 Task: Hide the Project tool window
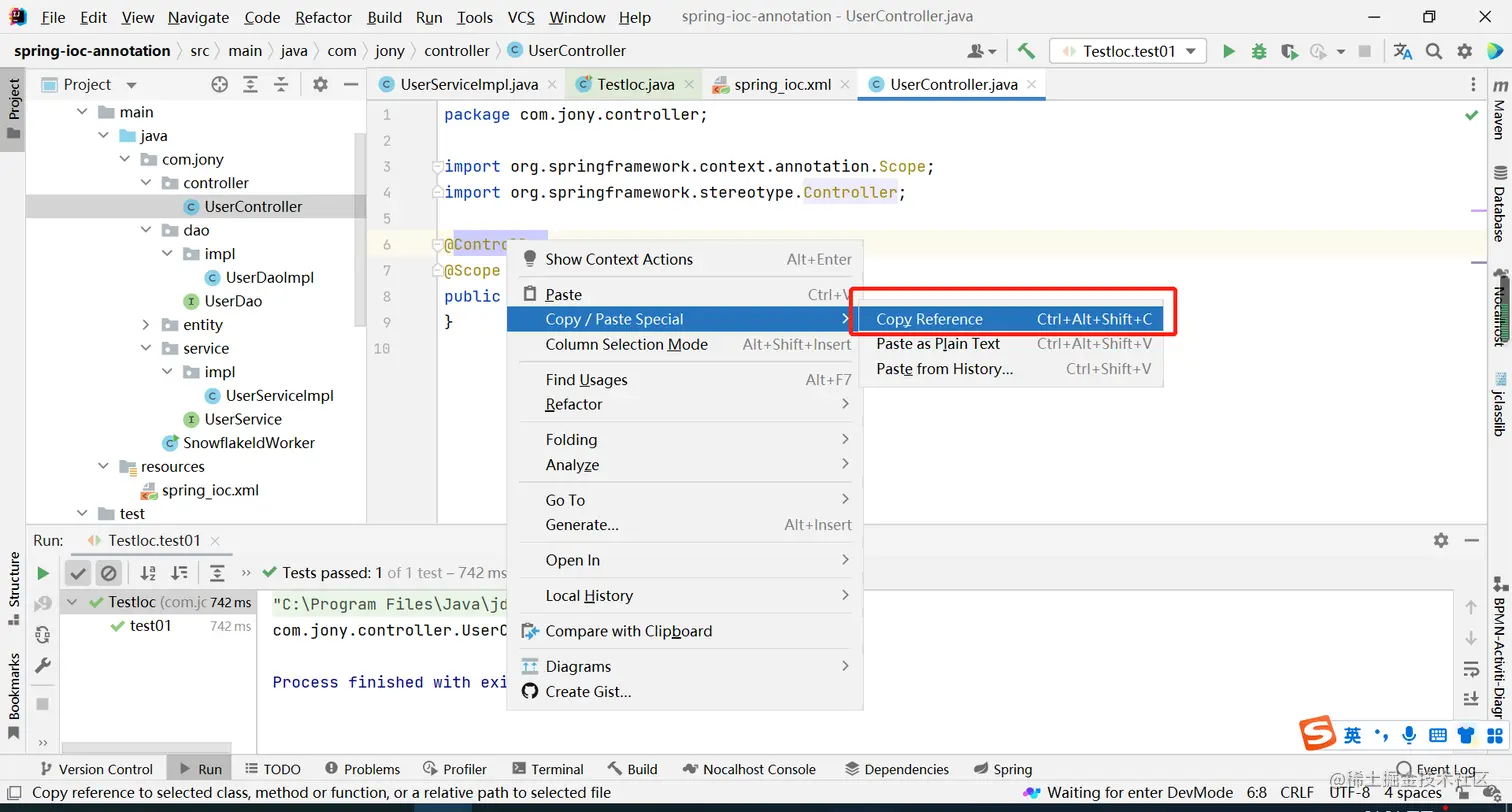click(x=350, y=85)
